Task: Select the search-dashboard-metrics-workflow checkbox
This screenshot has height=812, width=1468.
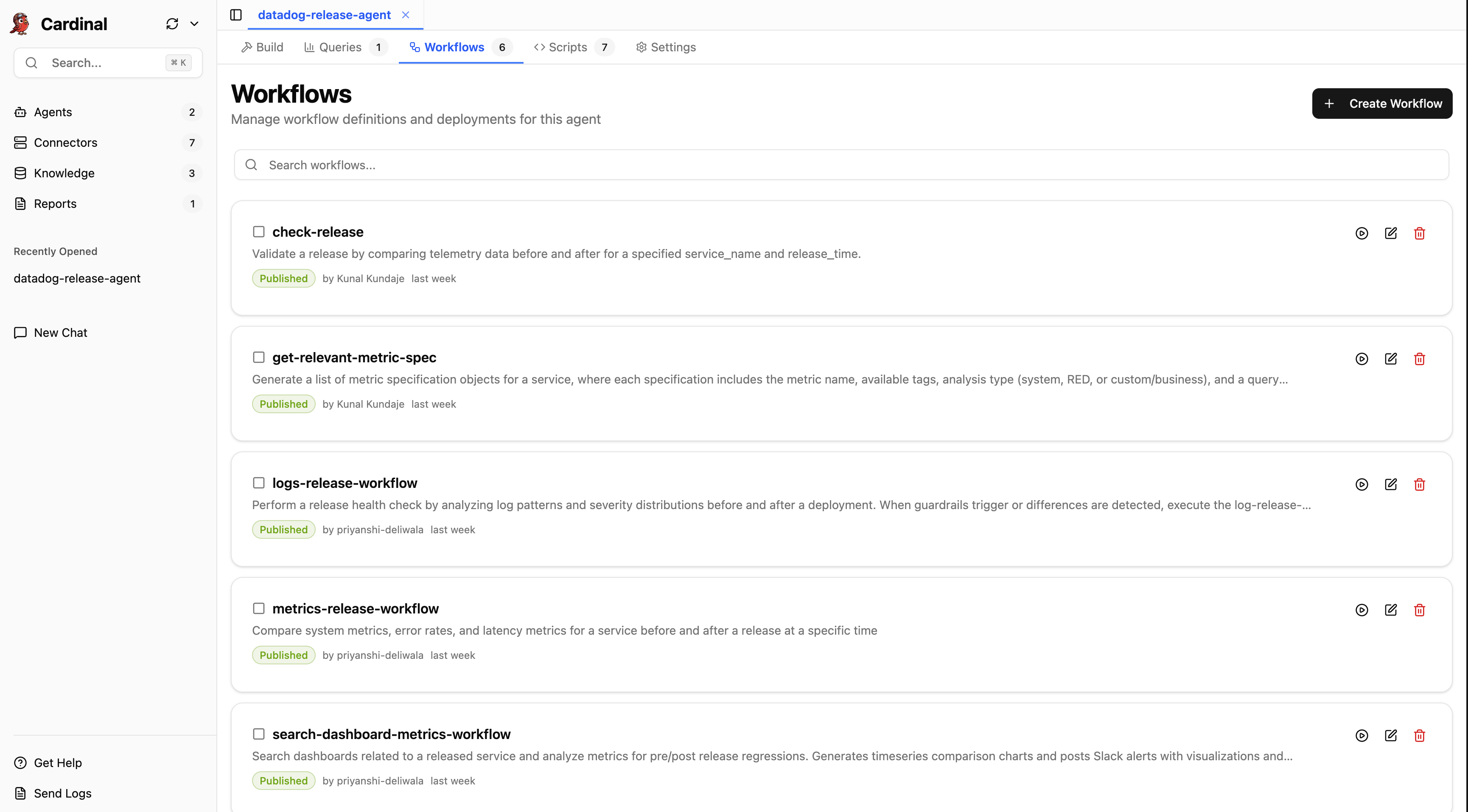Action: click(x=259, y=734)
